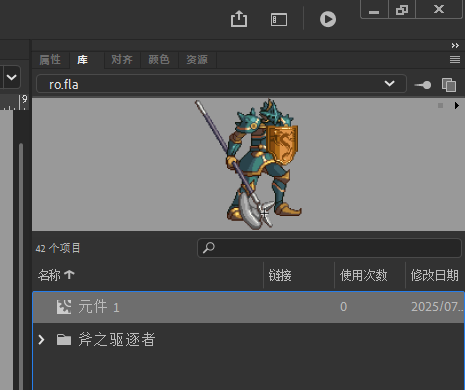
Task: Open the ro.fla document dropdown
Action: [x=221, y=84]
